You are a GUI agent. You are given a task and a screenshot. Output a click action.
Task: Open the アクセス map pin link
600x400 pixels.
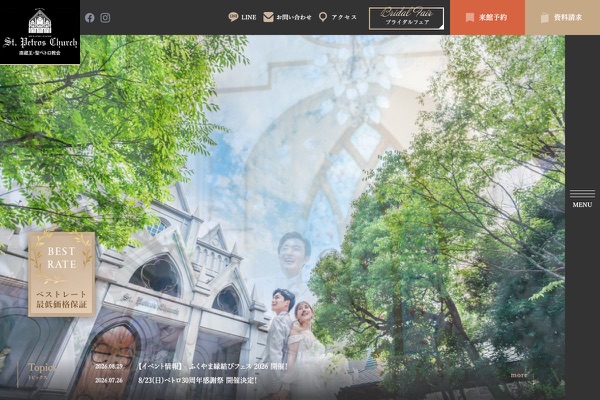[338, 17]
